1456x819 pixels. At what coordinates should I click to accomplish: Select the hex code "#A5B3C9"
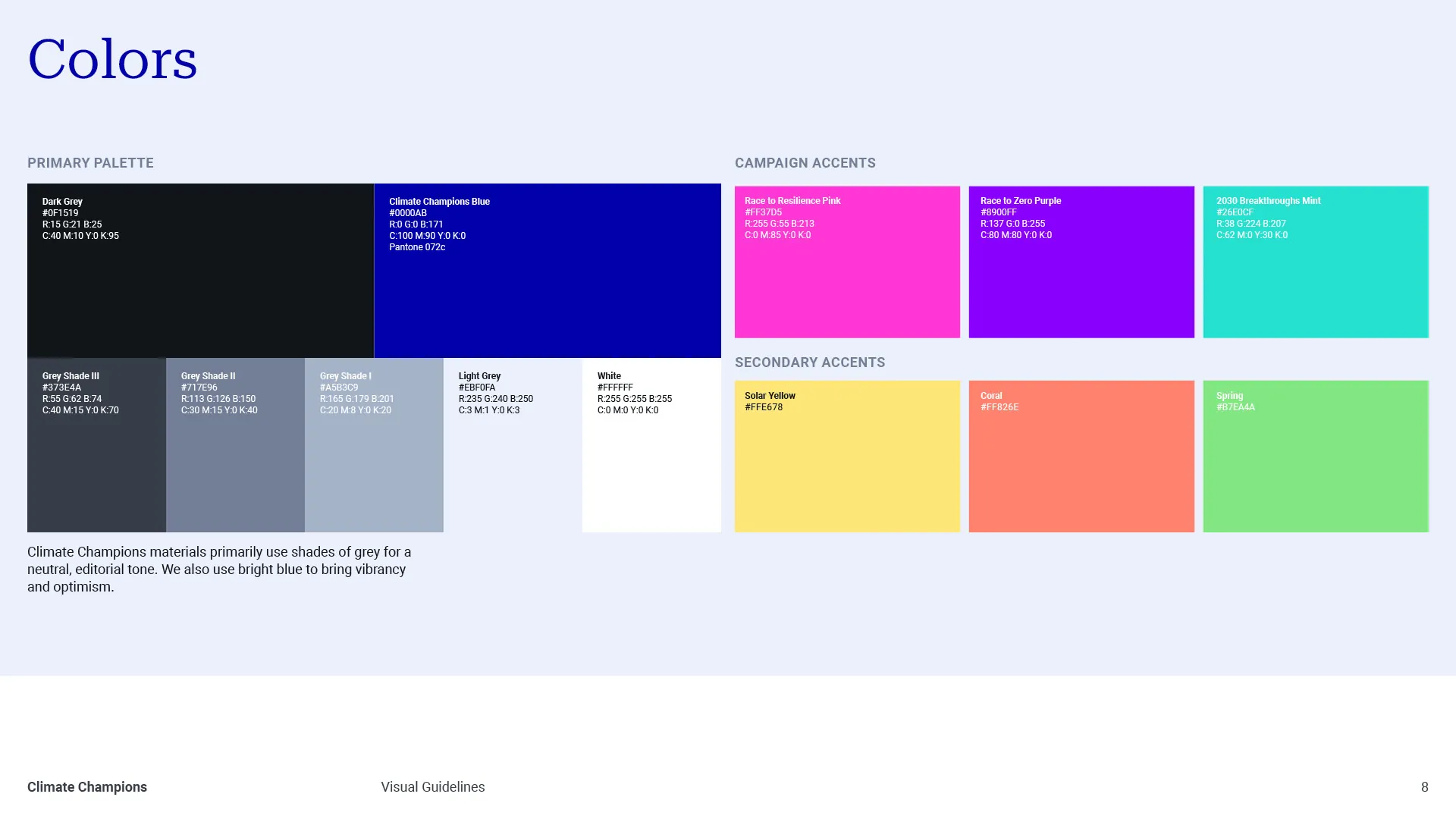339,388
